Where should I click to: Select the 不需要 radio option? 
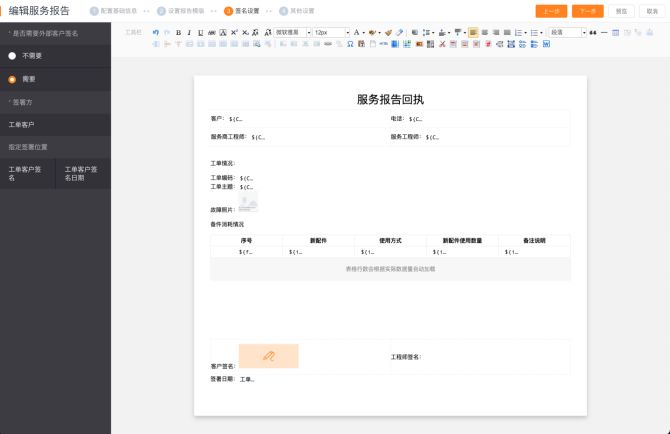point(12,56)
